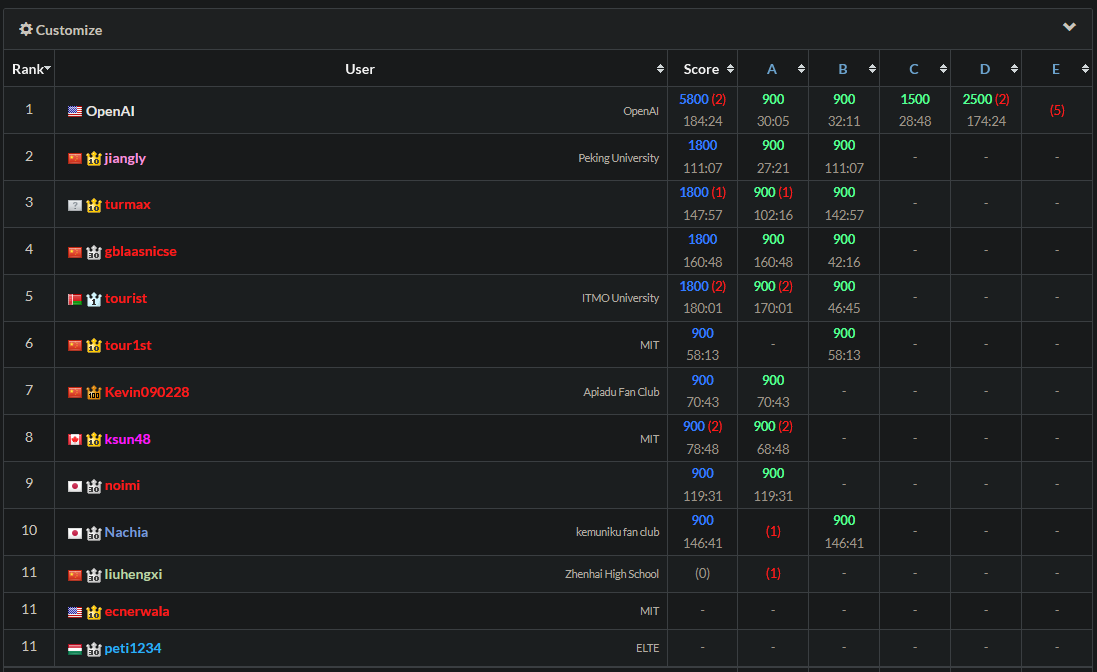Click the unknown flag beside turmax

tap(75, 206)
